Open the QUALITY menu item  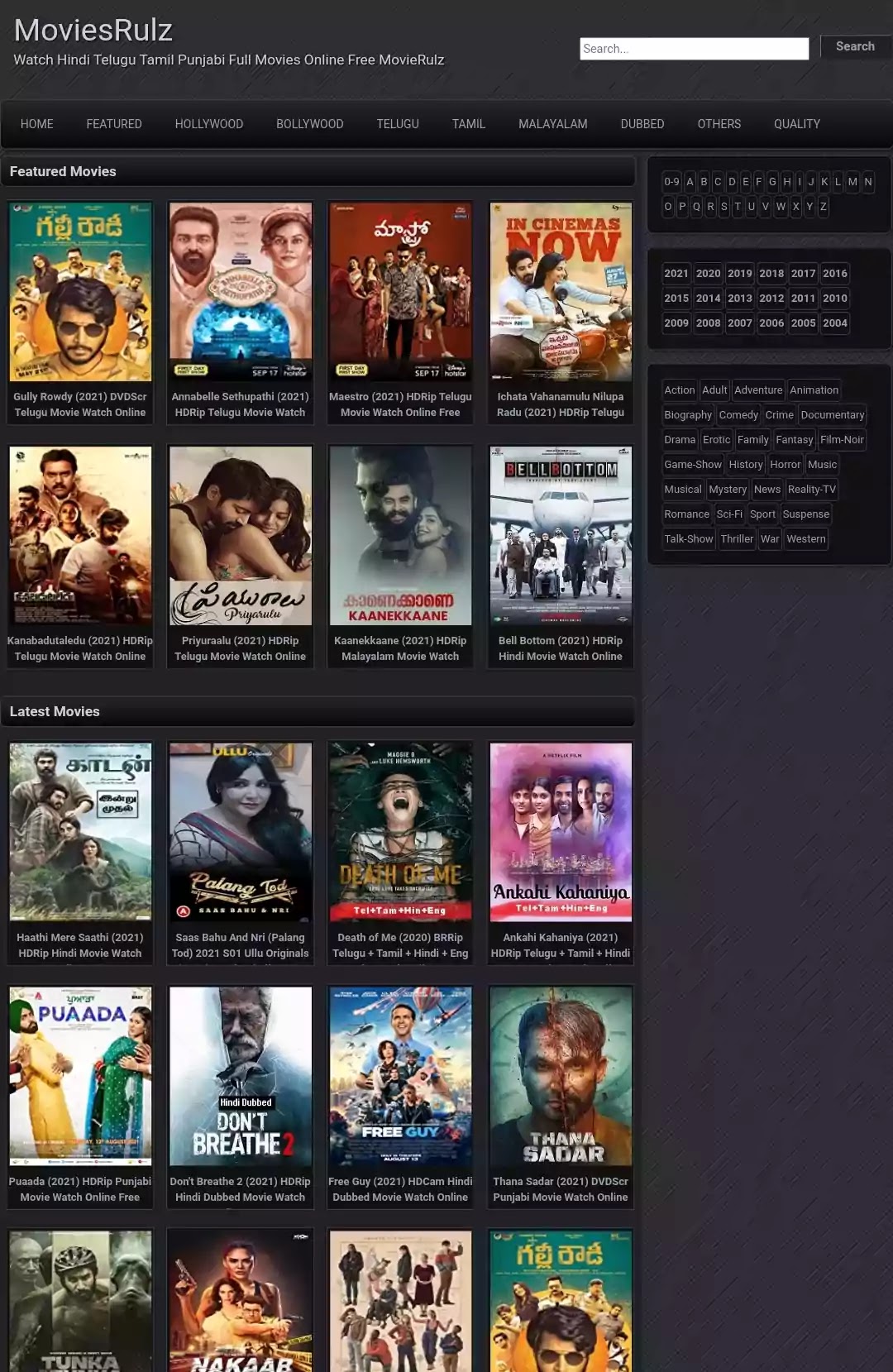tap(797, 124)
